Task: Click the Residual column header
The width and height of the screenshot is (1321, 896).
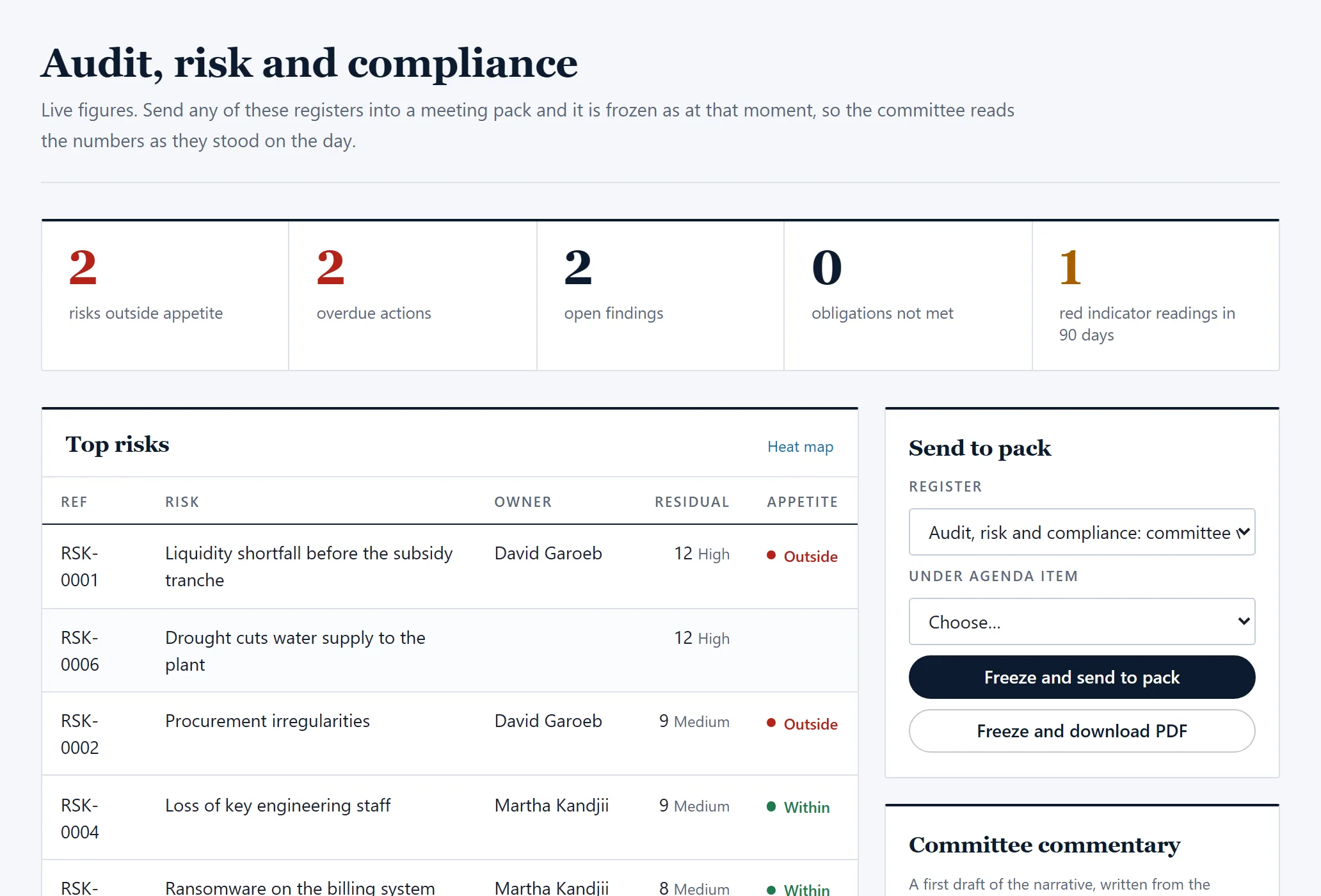Action: (692, 502)
